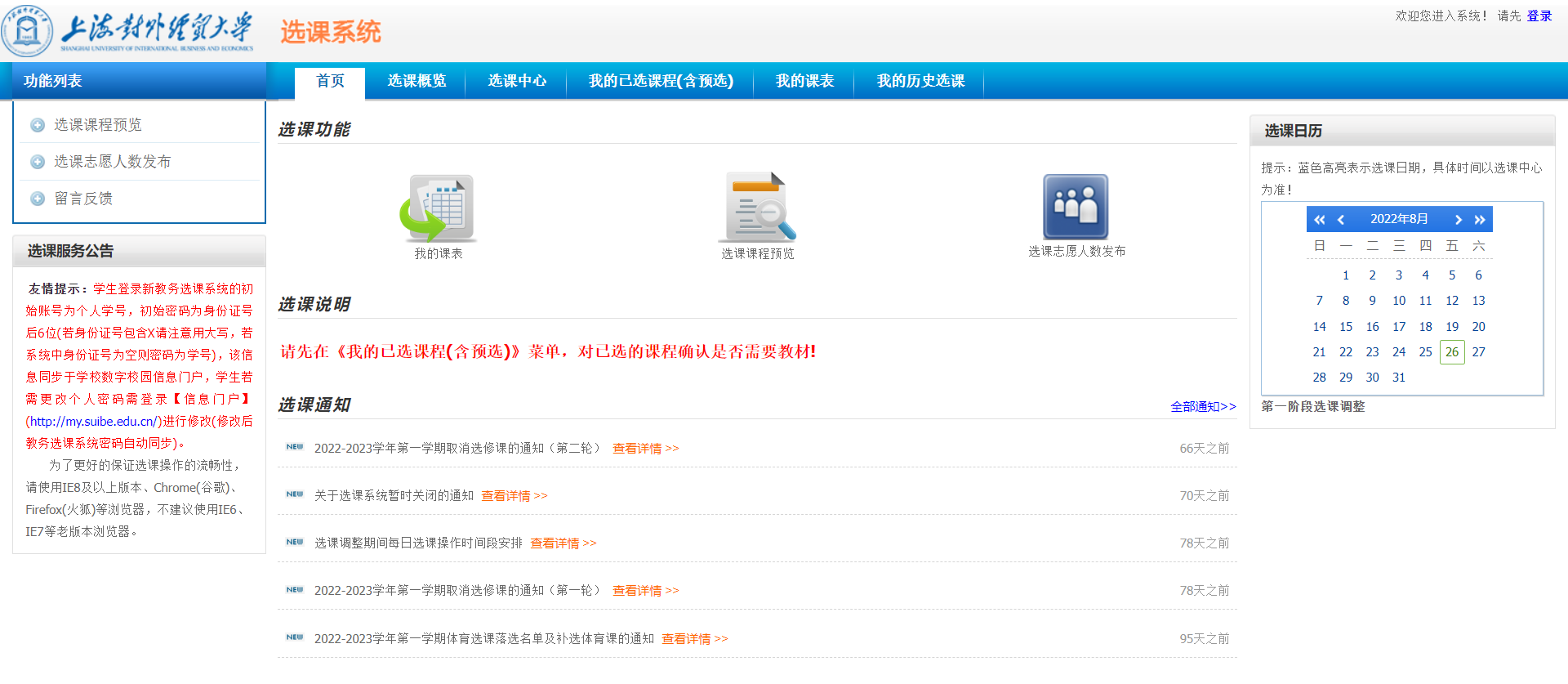Jump calendar to next year
Image resolution: width=1568 pixels, height=684 pixels.
pyautogui.click(x=1479, y=220)
